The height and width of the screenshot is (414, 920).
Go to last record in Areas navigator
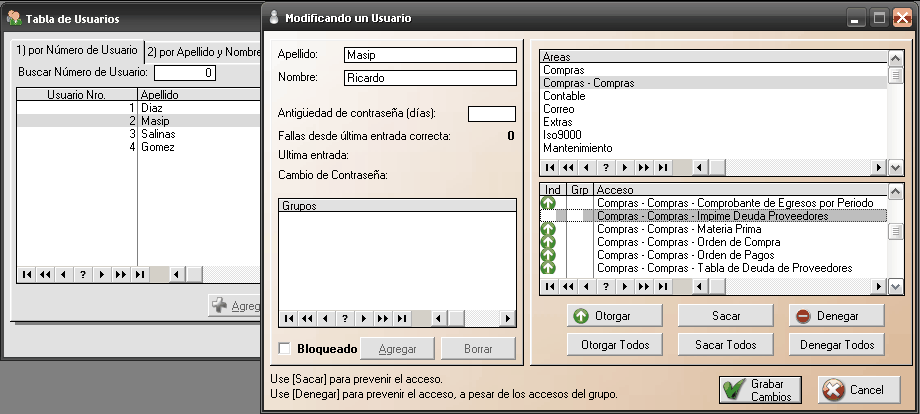click(x=662, y=167)
